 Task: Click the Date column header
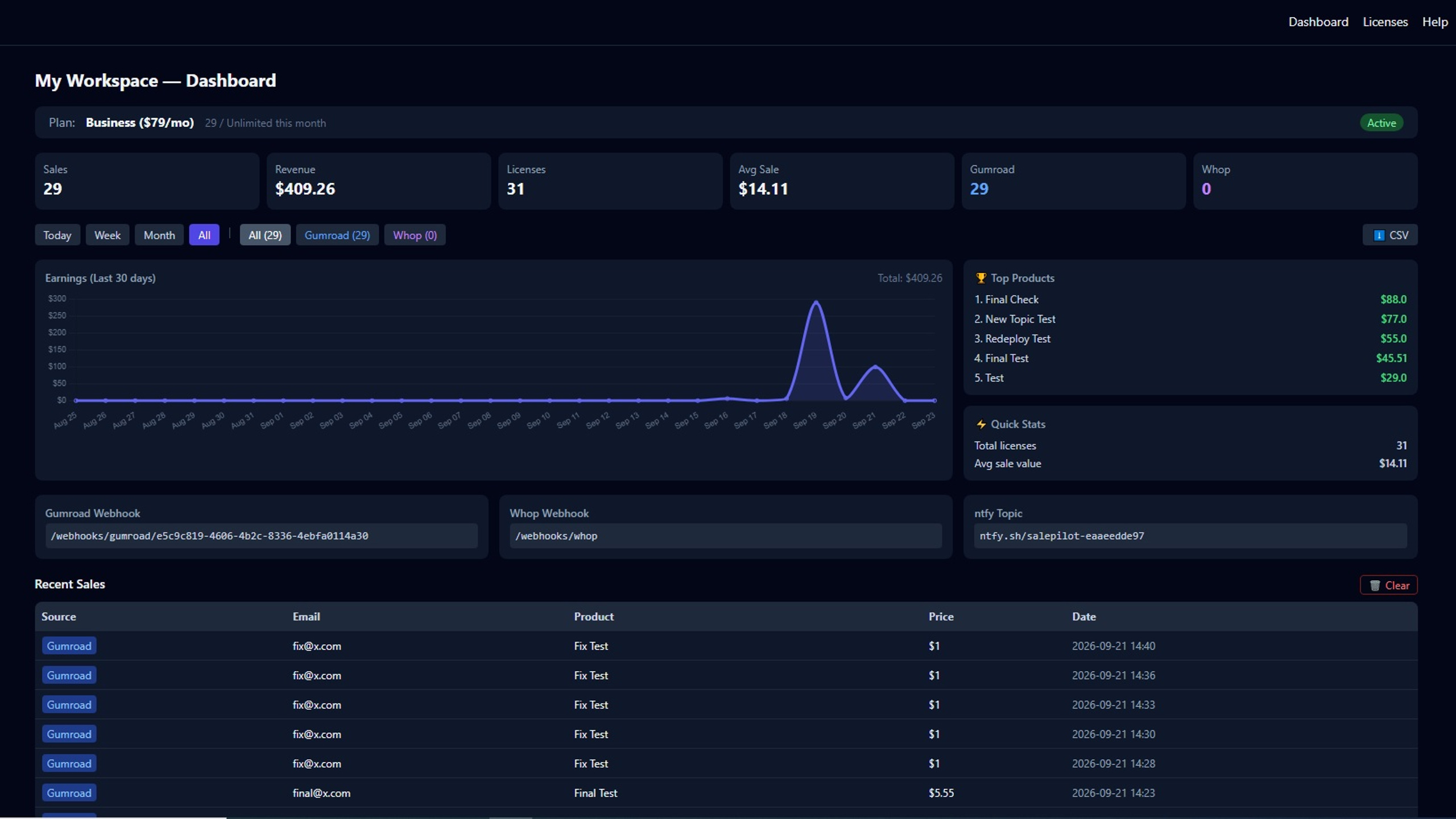pyautogui.click(x=1084, y=617)
